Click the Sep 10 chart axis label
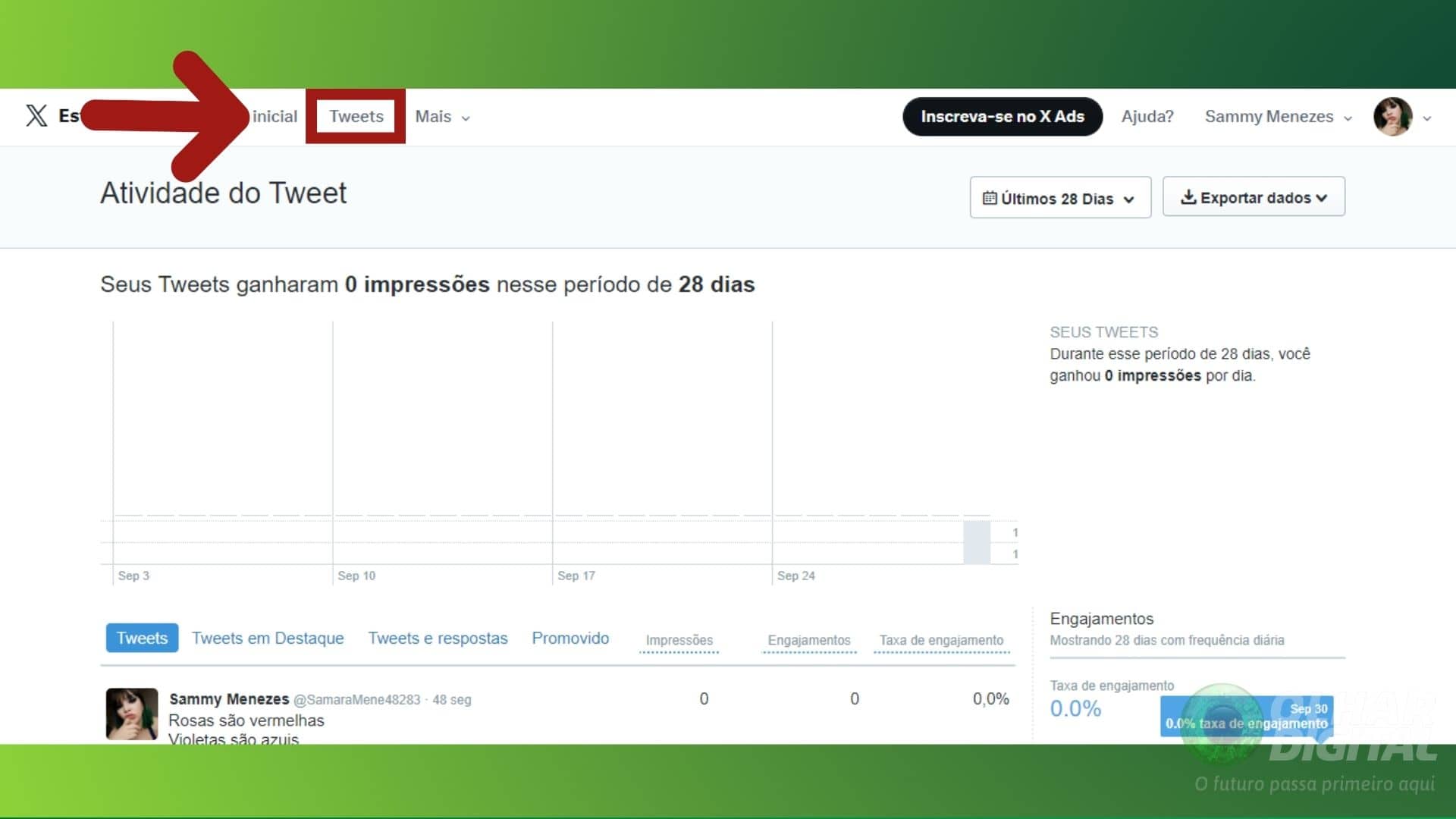1456x819 pixels. 356,576
